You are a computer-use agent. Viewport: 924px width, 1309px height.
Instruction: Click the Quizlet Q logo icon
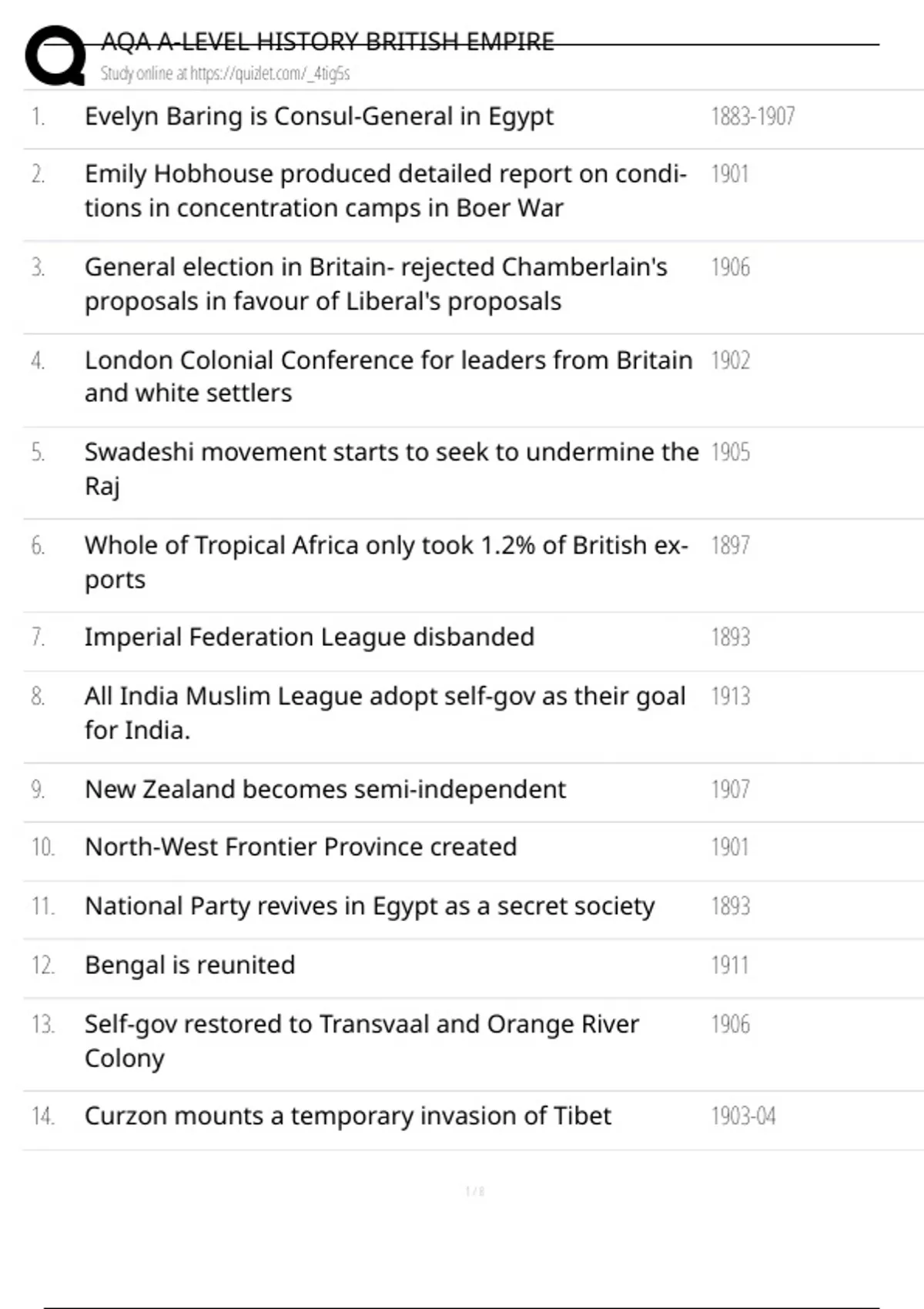pos(55,55)
